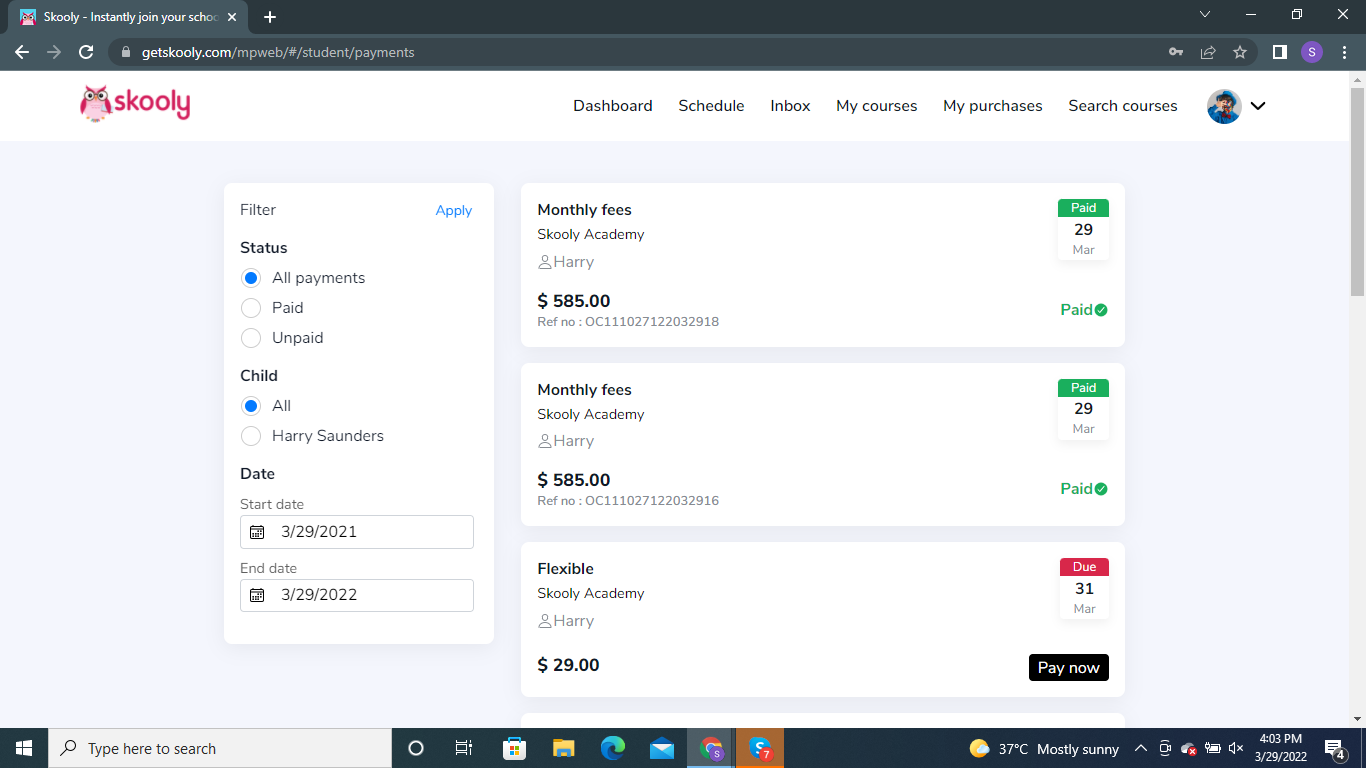Open the Chrome three-dot menu
This screenshot has width=1366, height=768.
[1343, 52]
